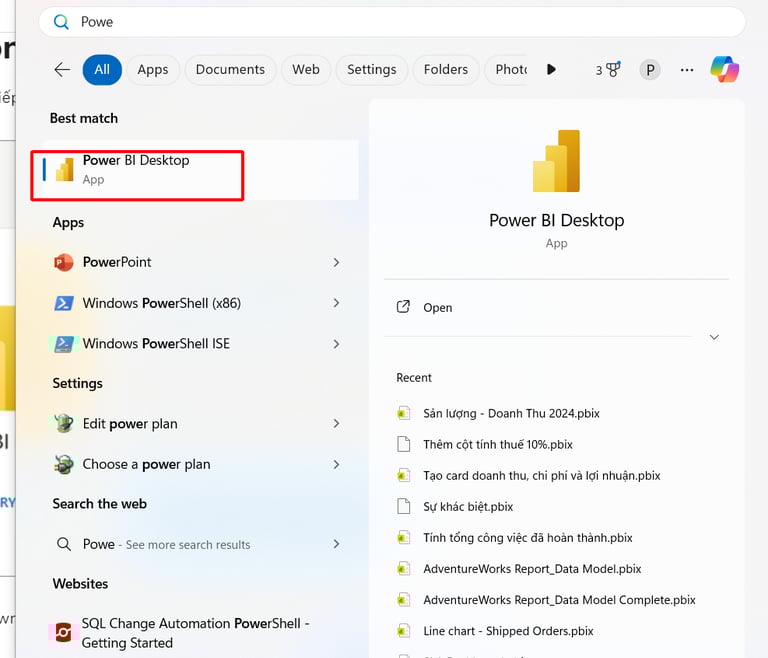The image size is (768, 658).
Task: Click Open in the Power BI details pane
Action: tap(437, 308)
